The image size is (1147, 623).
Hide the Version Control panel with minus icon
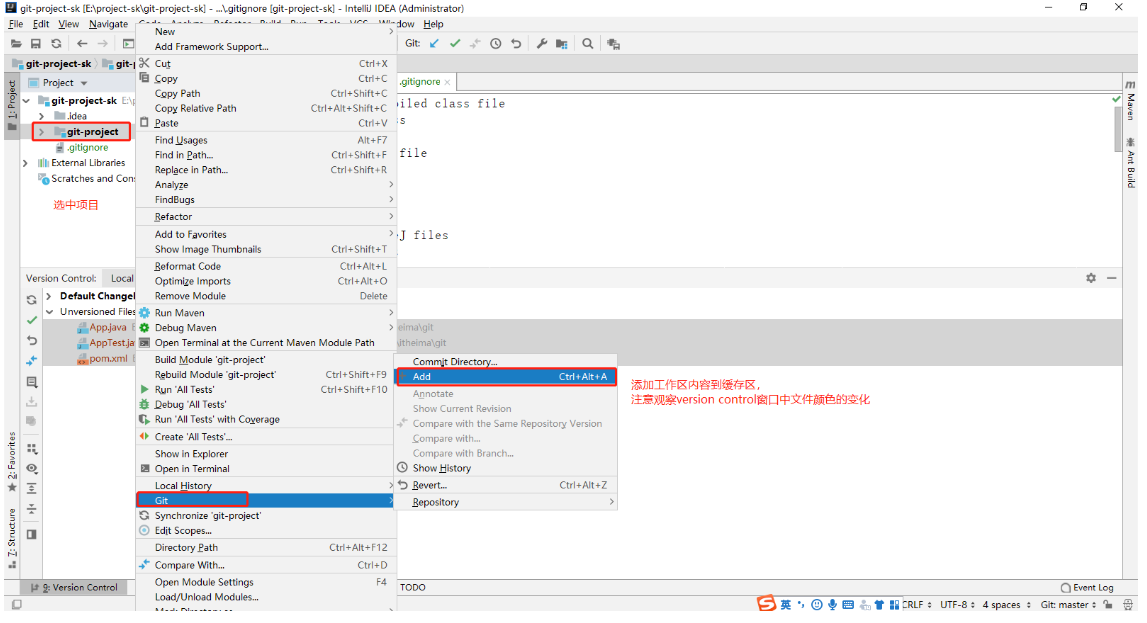[x=1111, y=278]
